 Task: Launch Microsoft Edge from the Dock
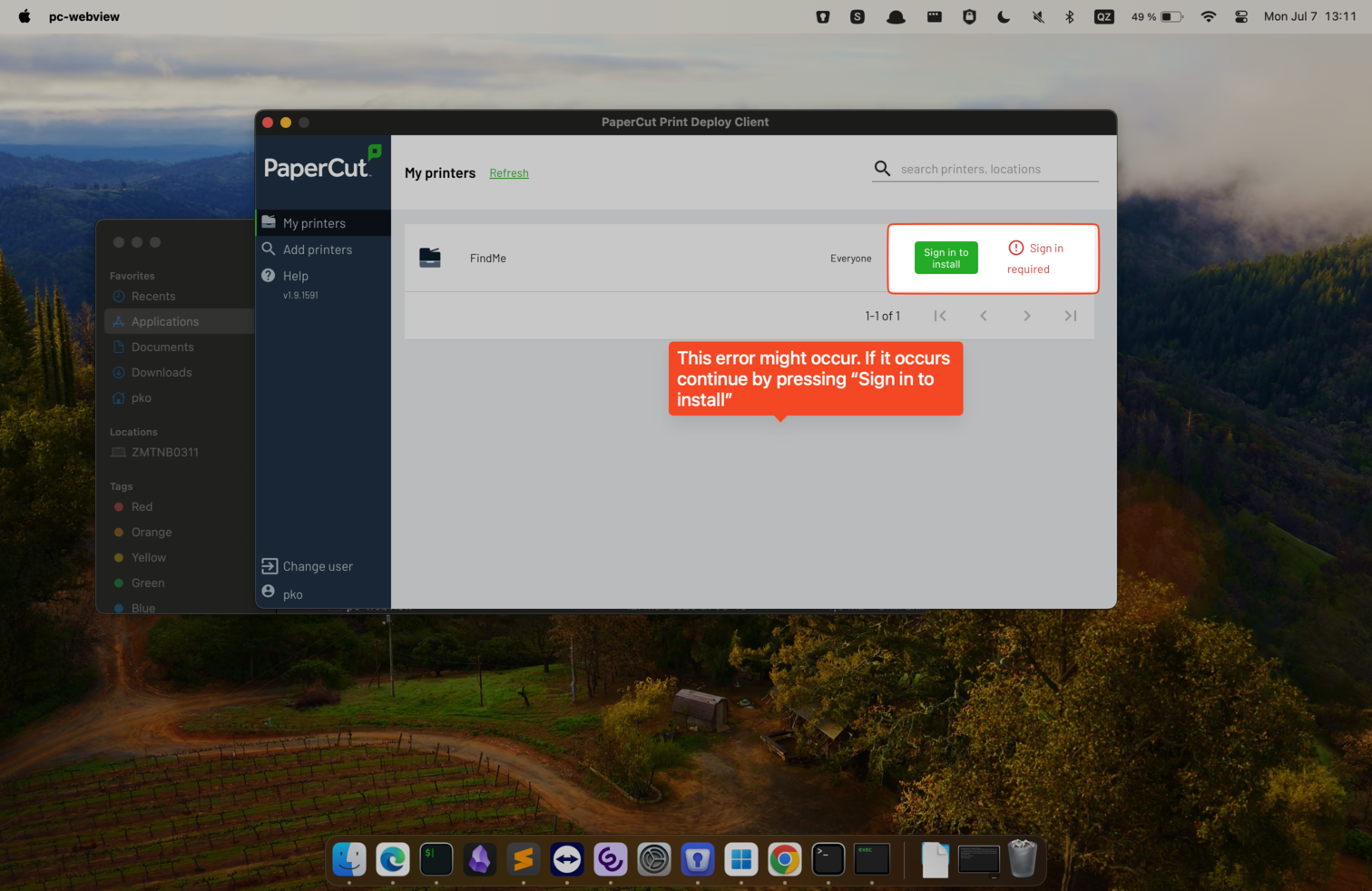[x=393, y=859]
